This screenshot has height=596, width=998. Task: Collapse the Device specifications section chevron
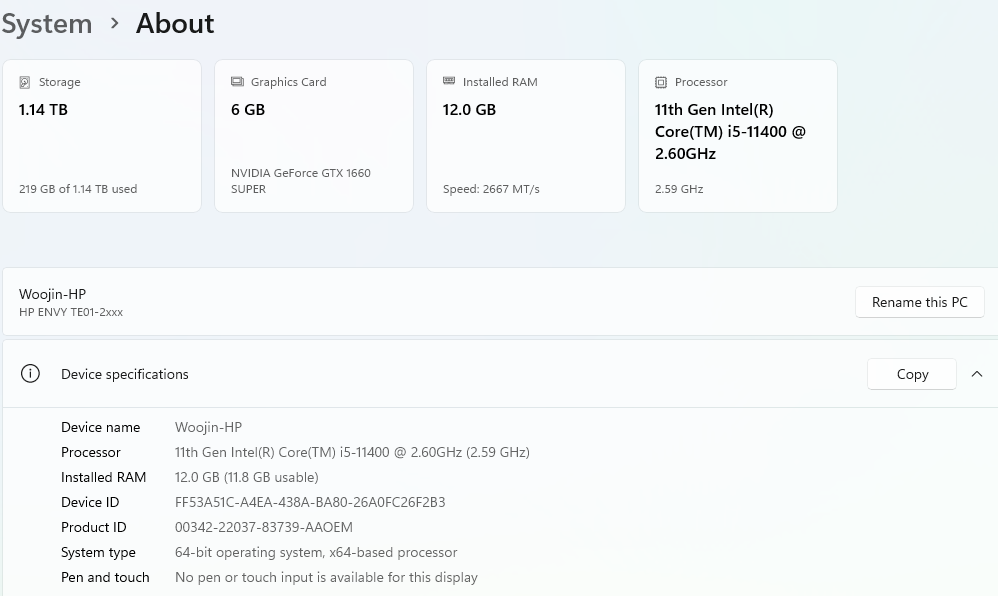tap(977, 374)
